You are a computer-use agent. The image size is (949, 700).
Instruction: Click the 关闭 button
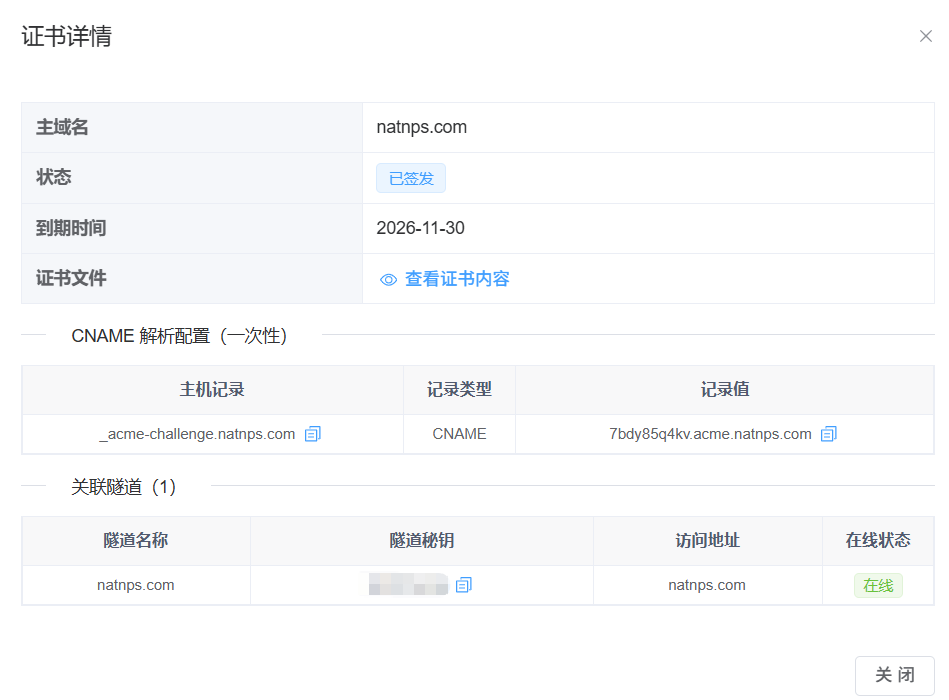click(895, 675)
